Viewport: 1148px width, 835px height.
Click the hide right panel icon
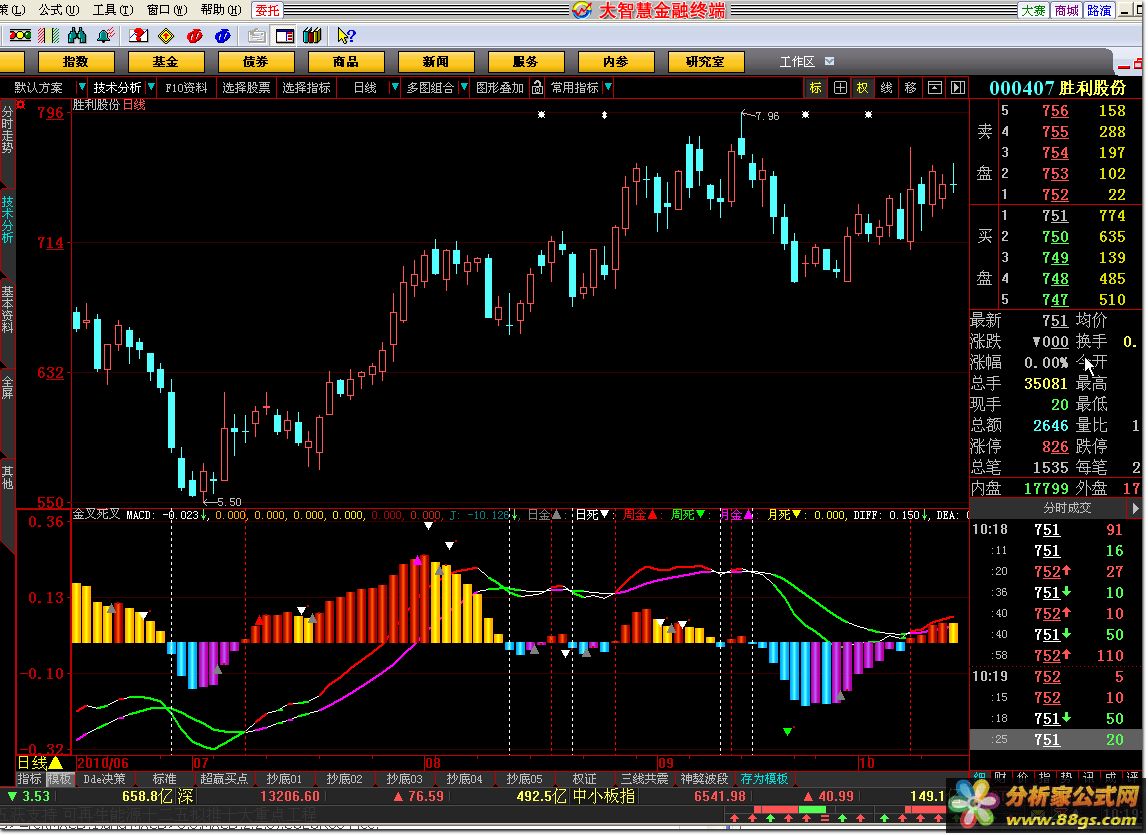coord(958,87)
